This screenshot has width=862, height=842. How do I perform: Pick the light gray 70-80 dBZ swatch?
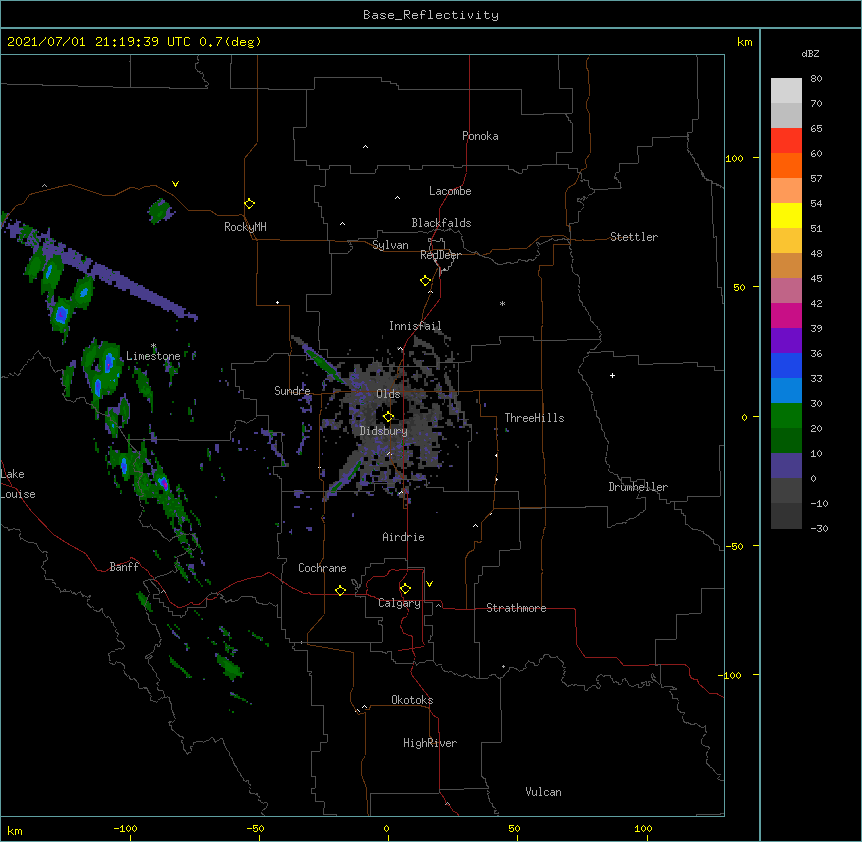[786, 91]
